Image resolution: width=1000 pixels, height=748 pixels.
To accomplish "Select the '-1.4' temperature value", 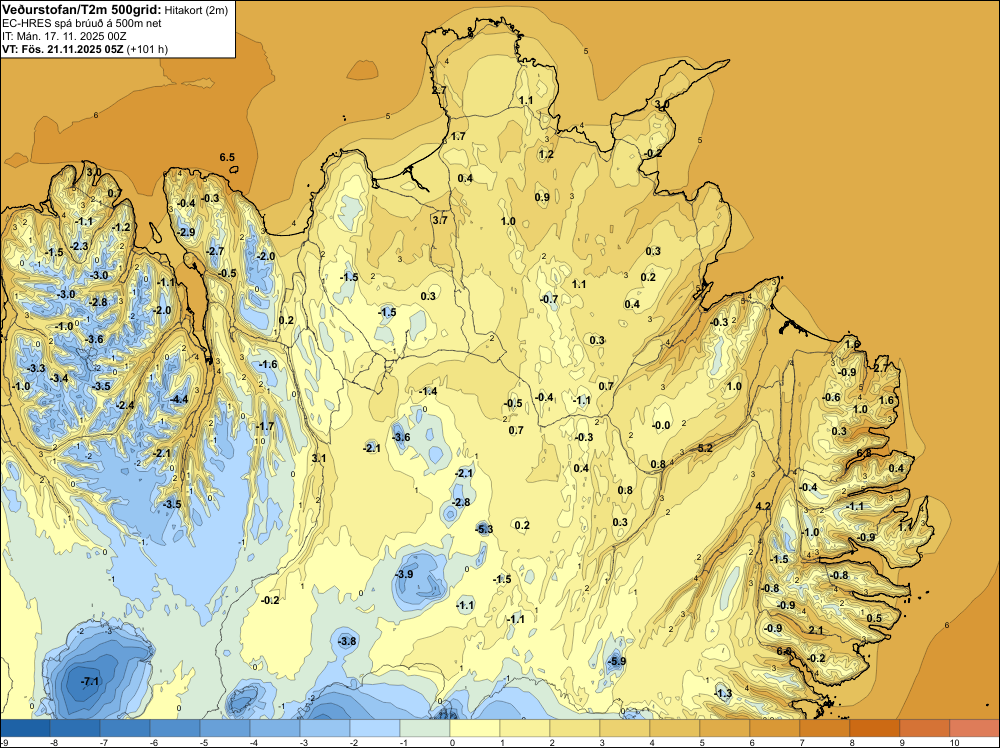I will (428, 391).
